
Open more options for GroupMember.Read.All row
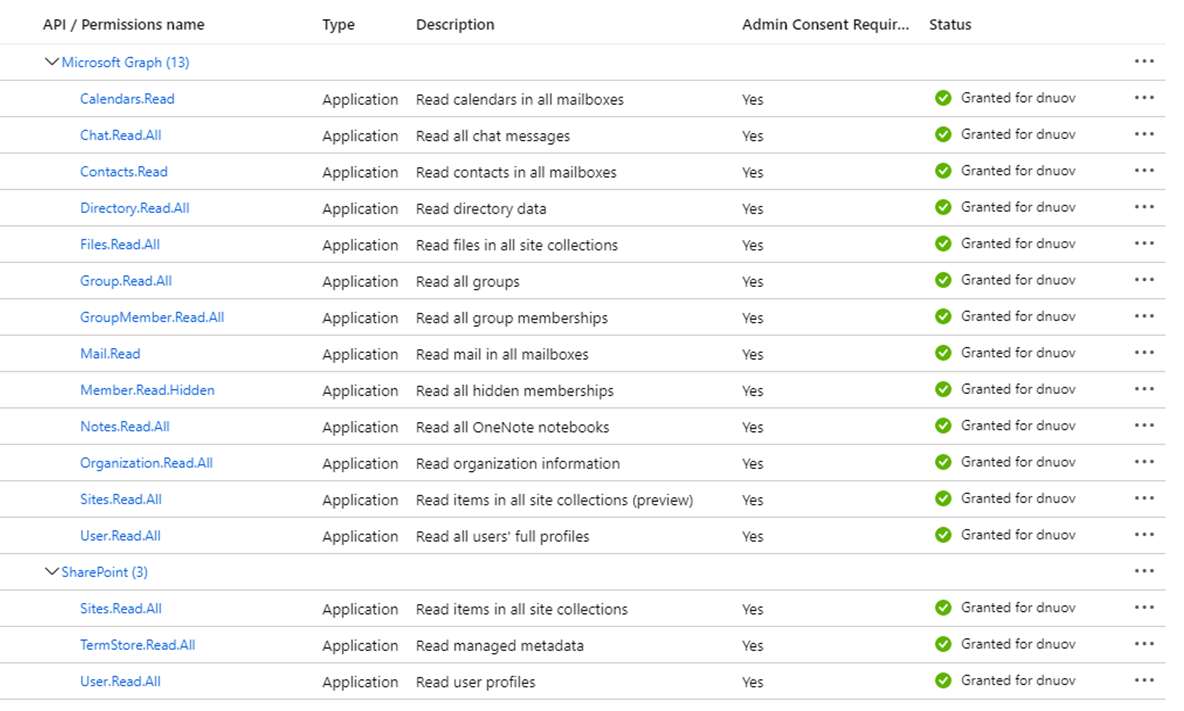pos(1144,316)
